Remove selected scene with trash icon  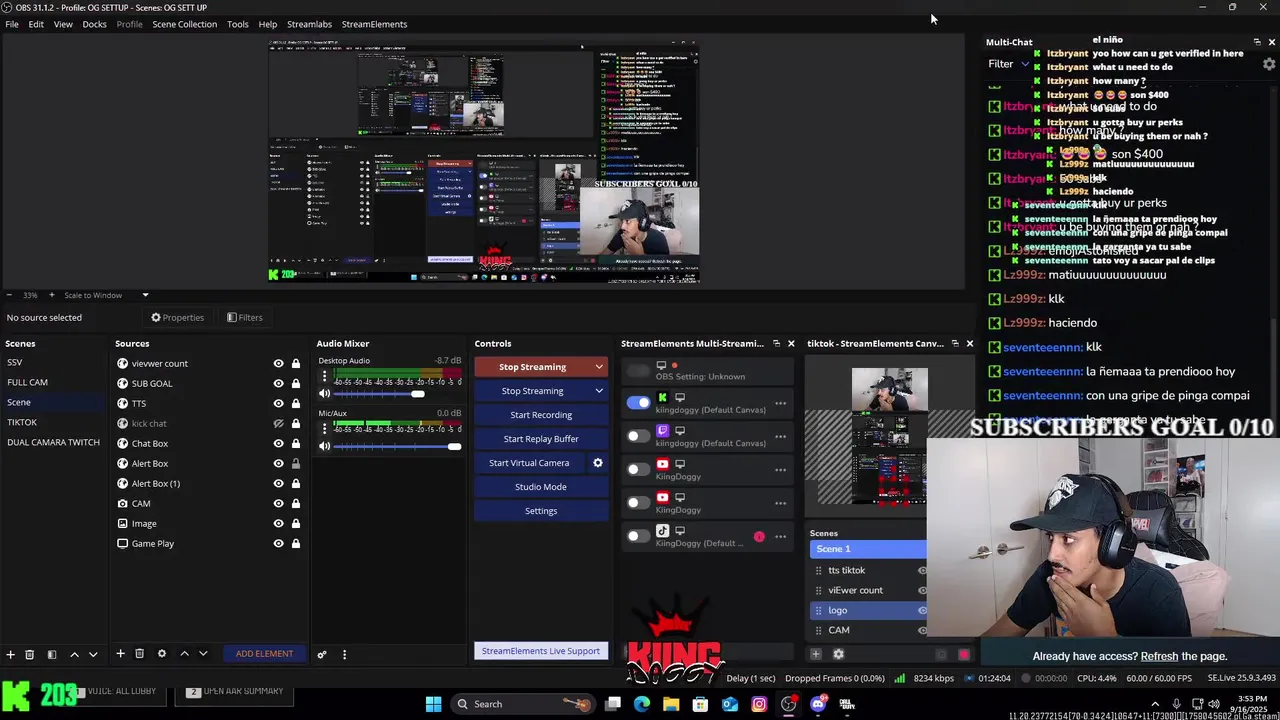tap(30, 654)
